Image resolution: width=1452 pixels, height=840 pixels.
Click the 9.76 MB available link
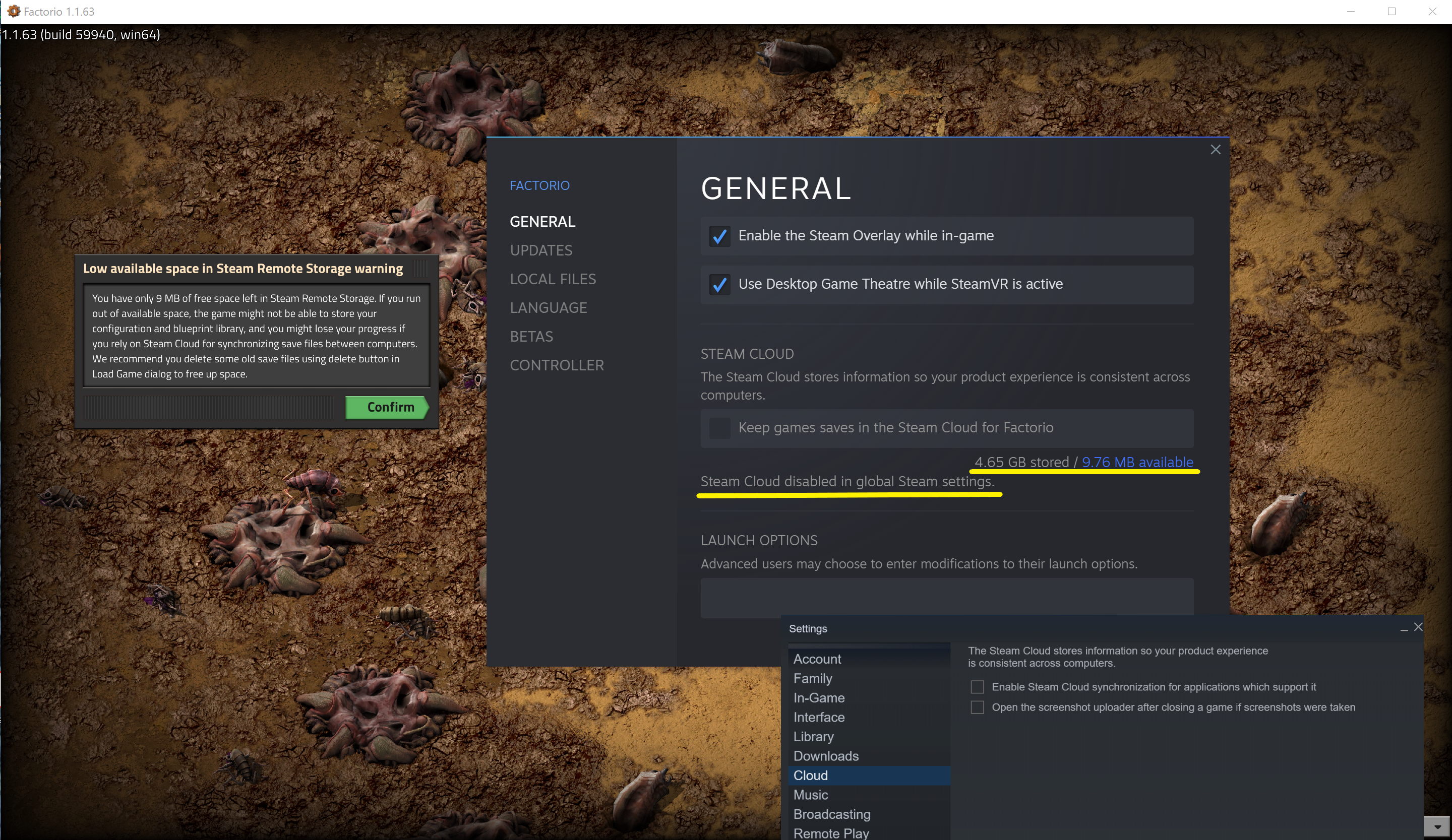click(1137, 462)
